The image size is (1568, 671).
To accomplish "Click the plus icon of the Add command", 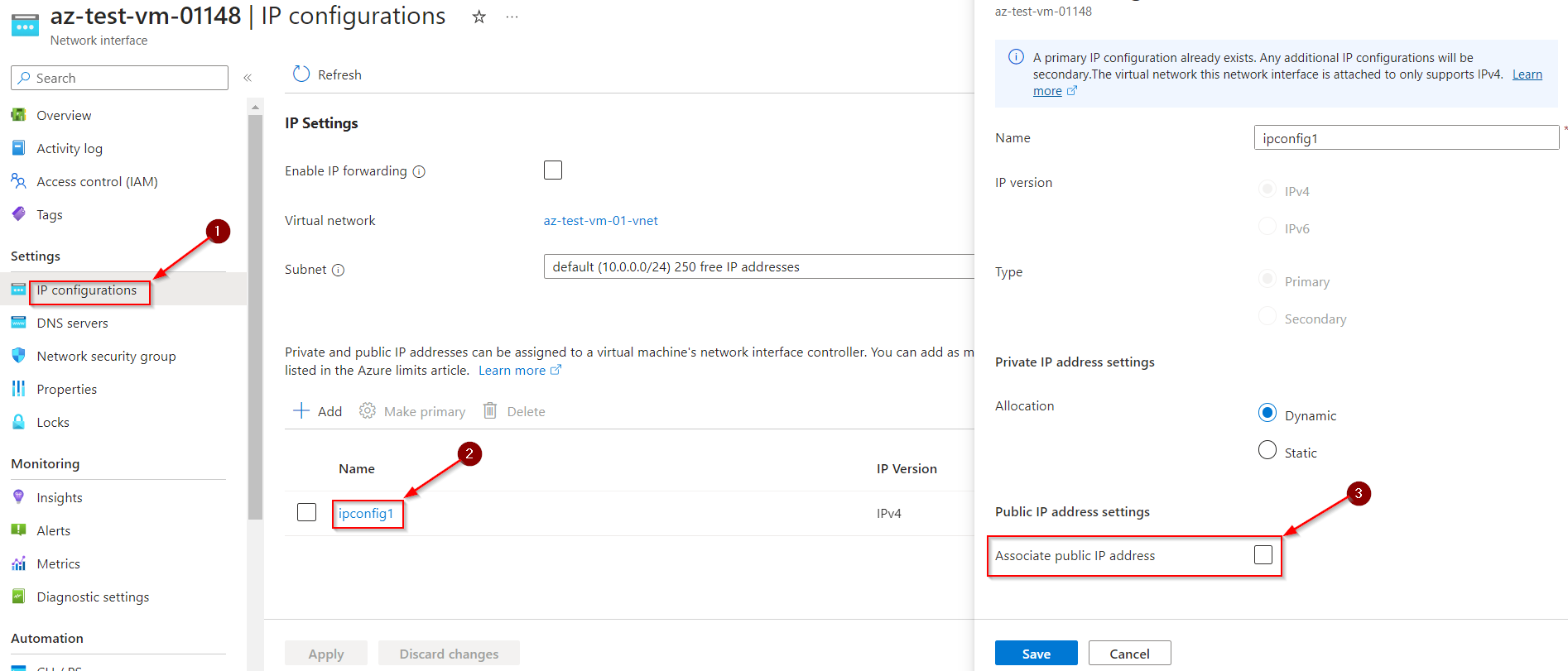I will (x=301, y=410).
